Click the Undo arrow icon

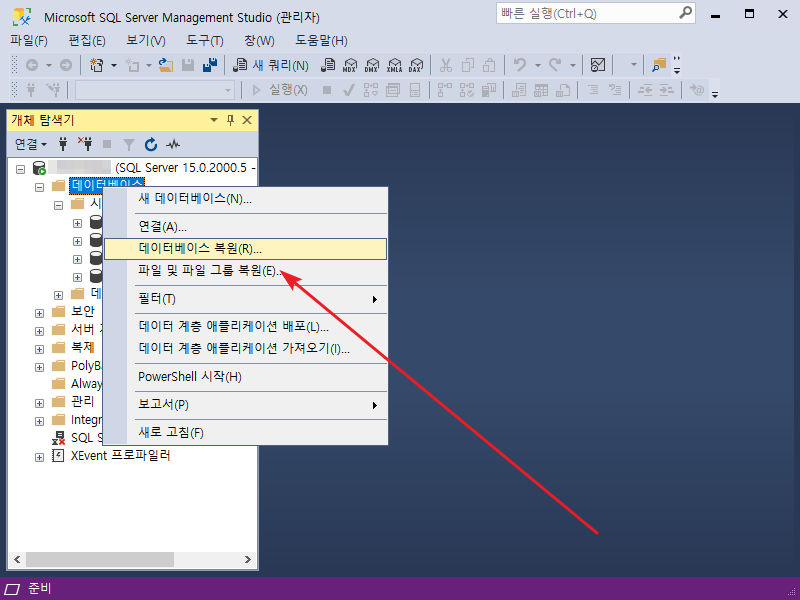(520, 65)
